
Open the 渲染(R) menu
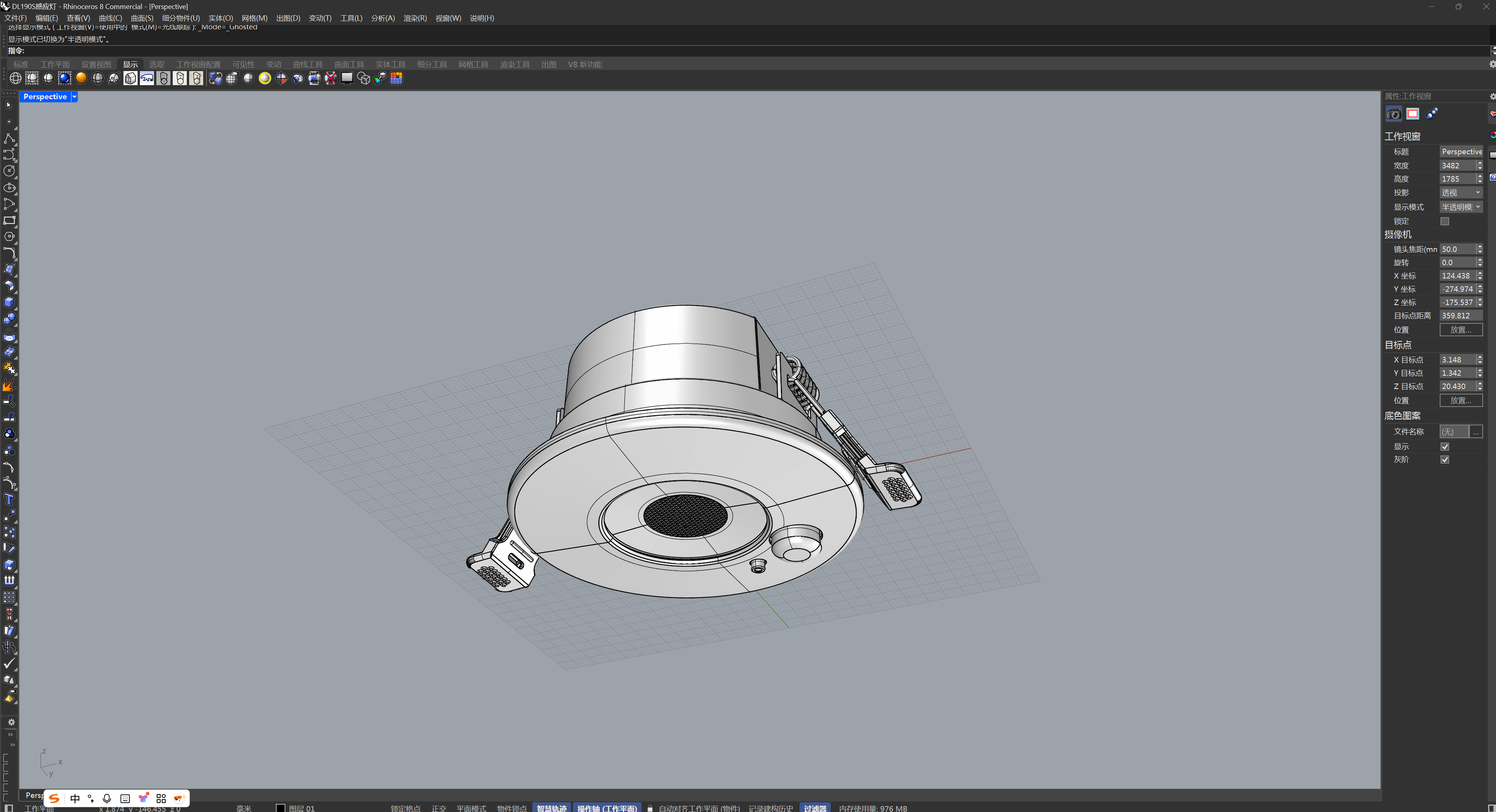click(x=415, y=18)
